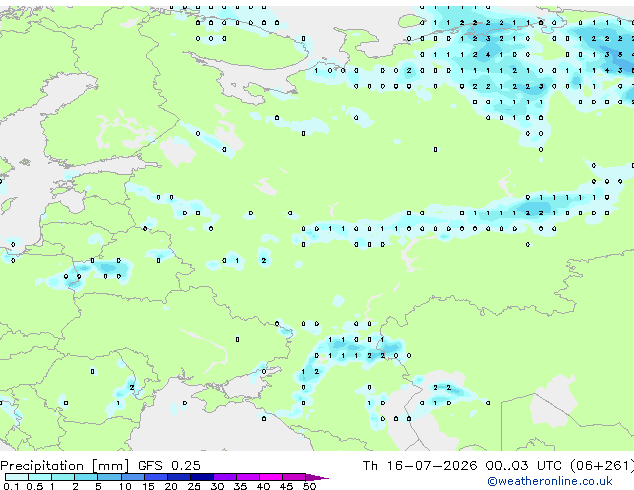Image resolution: width=634 pixels, height=490 pixels.
Task: Click the '00..03 UTC' time range text
Action: point(524,466)
